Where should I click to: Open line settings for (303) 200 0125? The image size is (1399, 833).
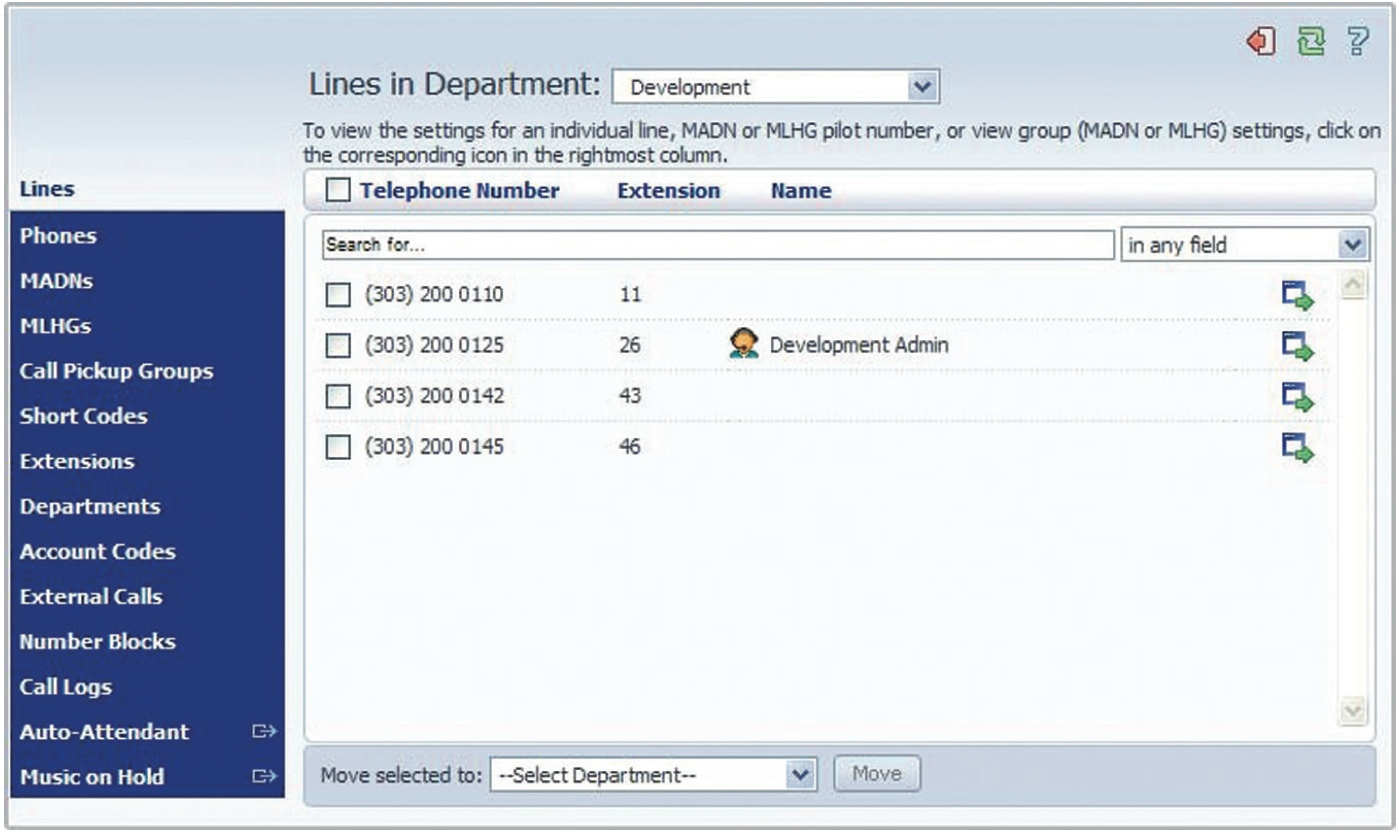(x=1298, y=346)
